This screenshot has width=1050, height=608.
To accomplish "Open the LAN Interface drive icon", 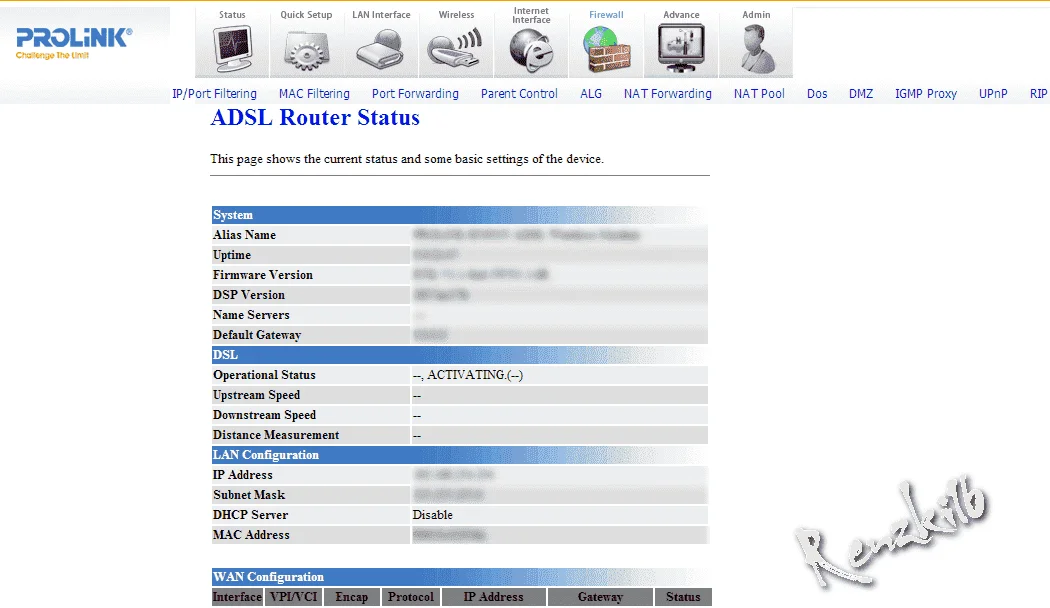I will (x=381, y=49).
